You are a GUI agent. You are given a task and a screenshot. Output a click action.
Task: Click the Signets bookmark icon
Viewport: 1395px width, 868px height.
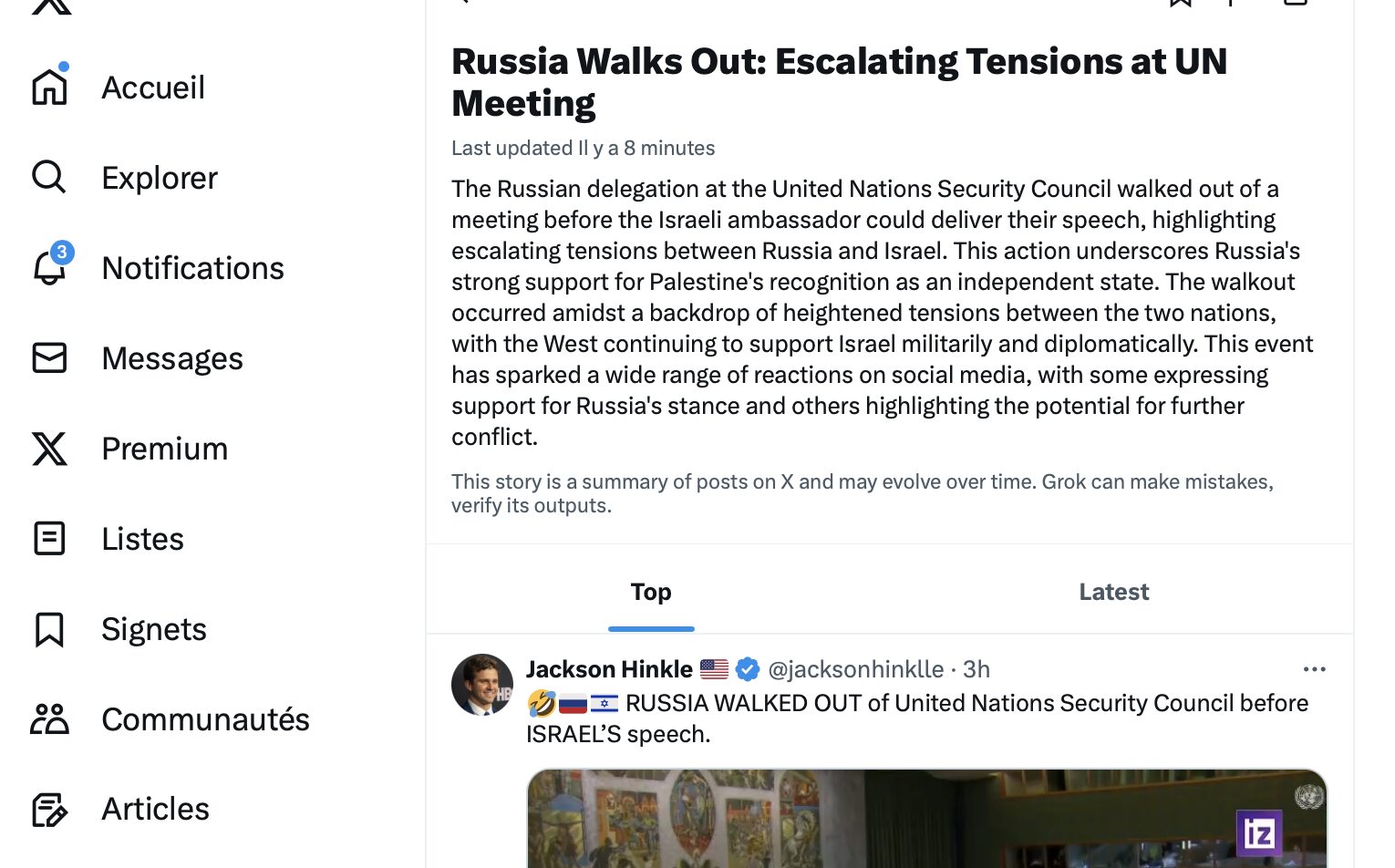click(49, 629)
